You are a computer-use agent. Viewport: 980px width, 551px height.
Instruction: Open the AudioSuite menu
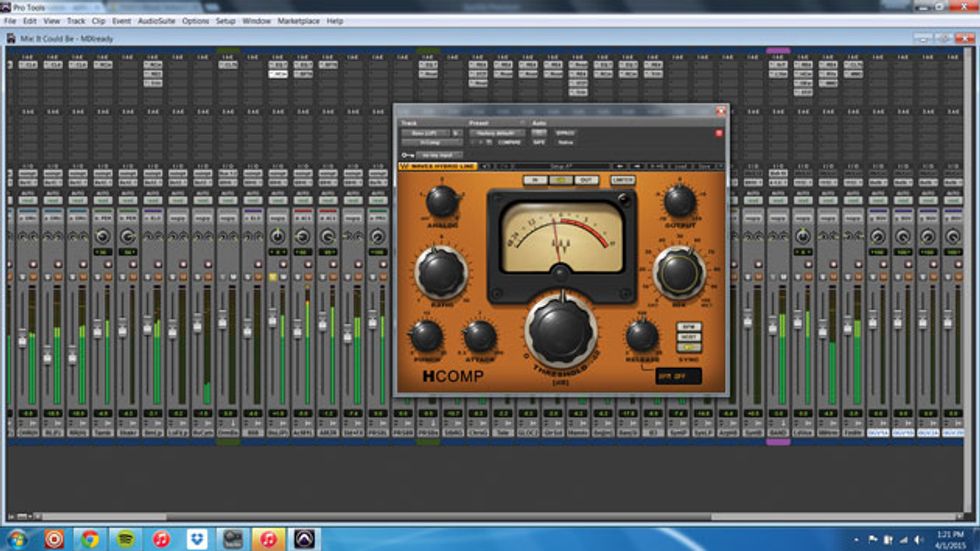point(156,21)
